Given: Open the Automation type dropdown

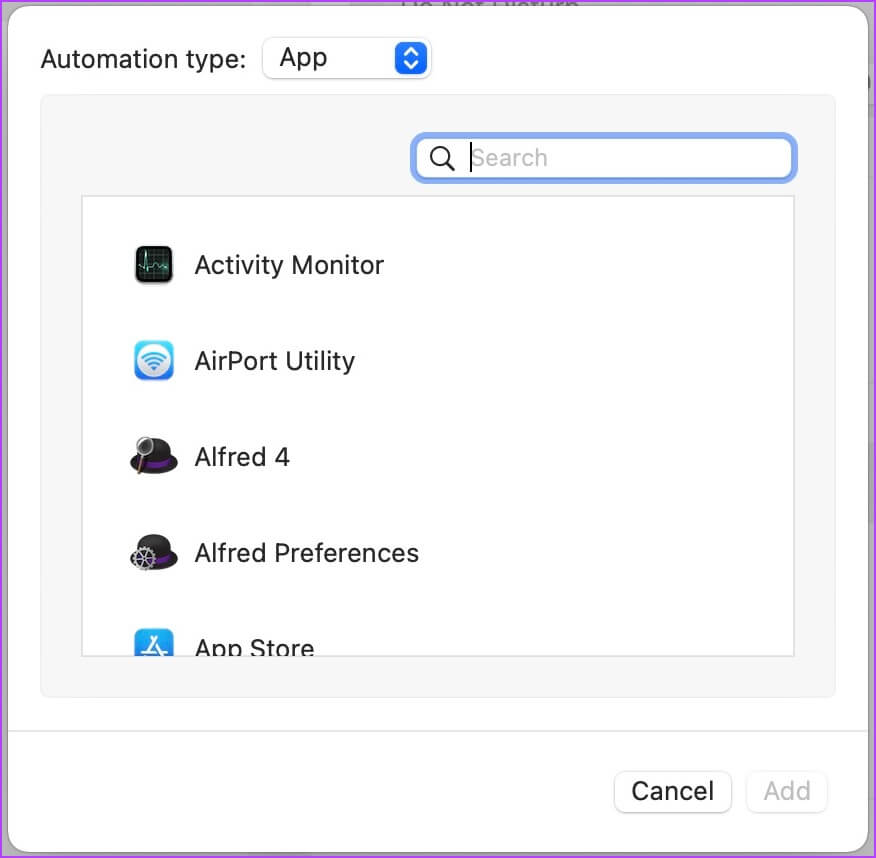Looking at the screenshot, I should click(346, 58).
